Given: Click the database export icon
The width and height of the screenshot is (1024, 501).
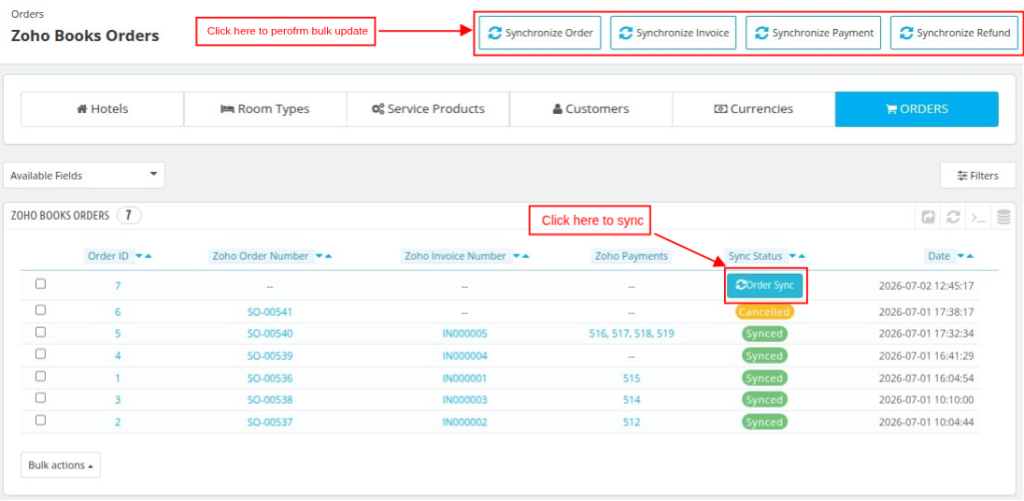Looking at the screenshot, I should coord(1004,218).
